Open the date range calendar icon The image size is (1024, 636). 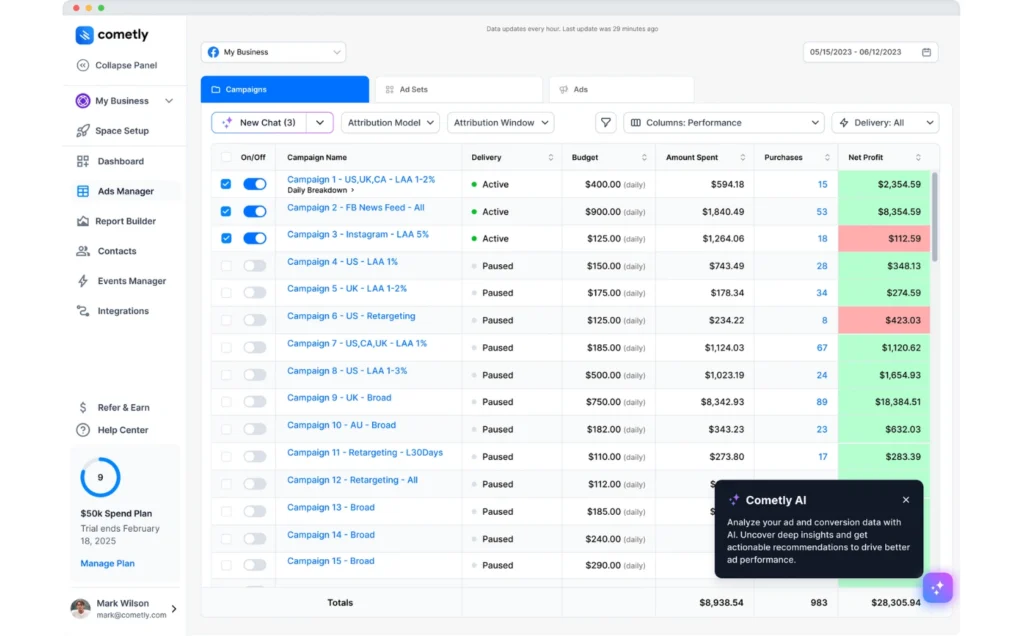click(926, 52)
